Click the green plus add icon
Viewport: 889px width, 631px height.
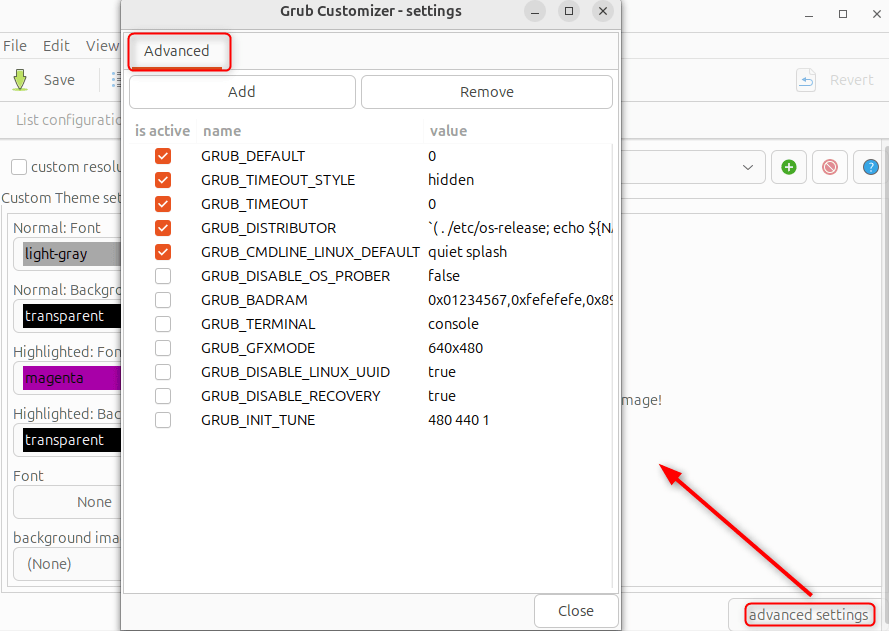[789, 167]
